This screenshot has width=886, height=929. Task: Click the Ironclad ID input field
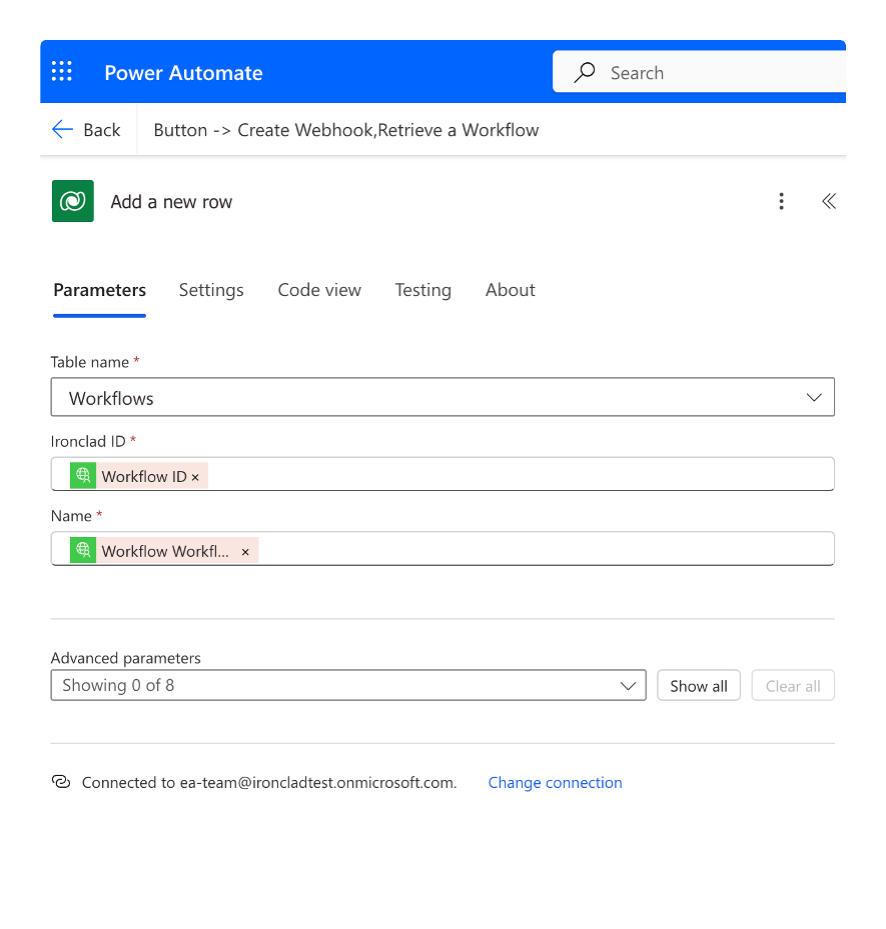pos(443,474)
